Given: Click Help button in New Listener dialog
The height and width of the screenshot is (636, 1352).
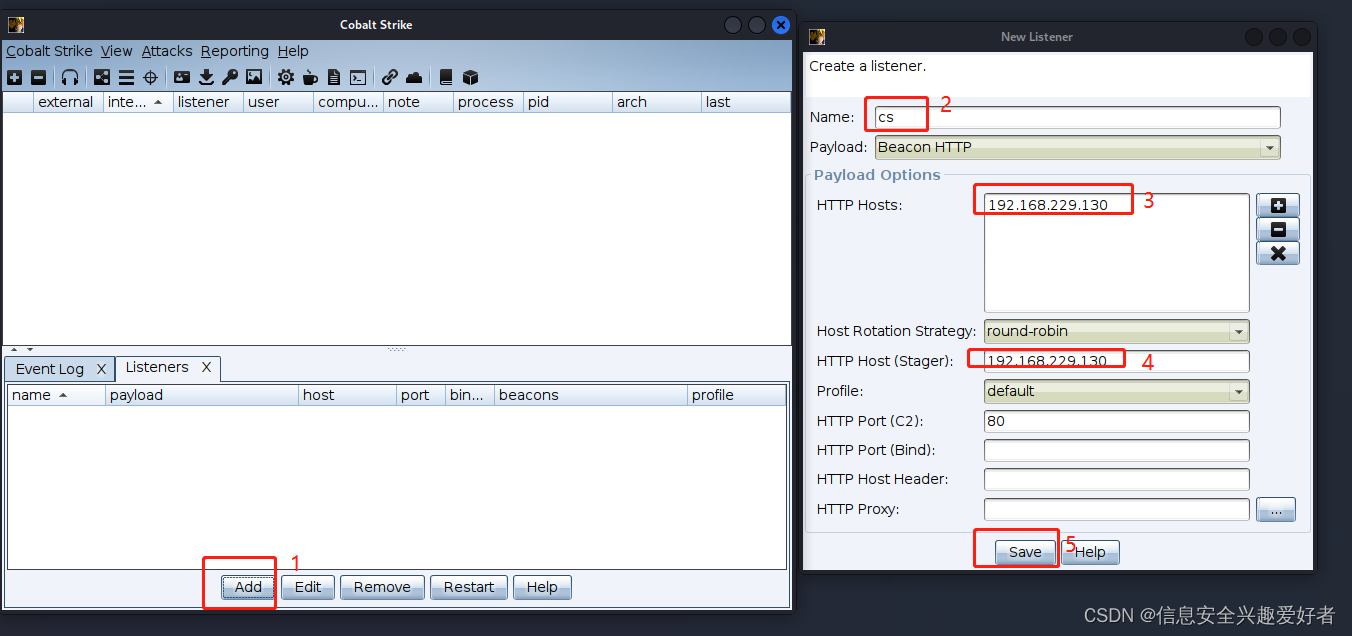Looking at the screenshot, I should [x=1090, y=552].
